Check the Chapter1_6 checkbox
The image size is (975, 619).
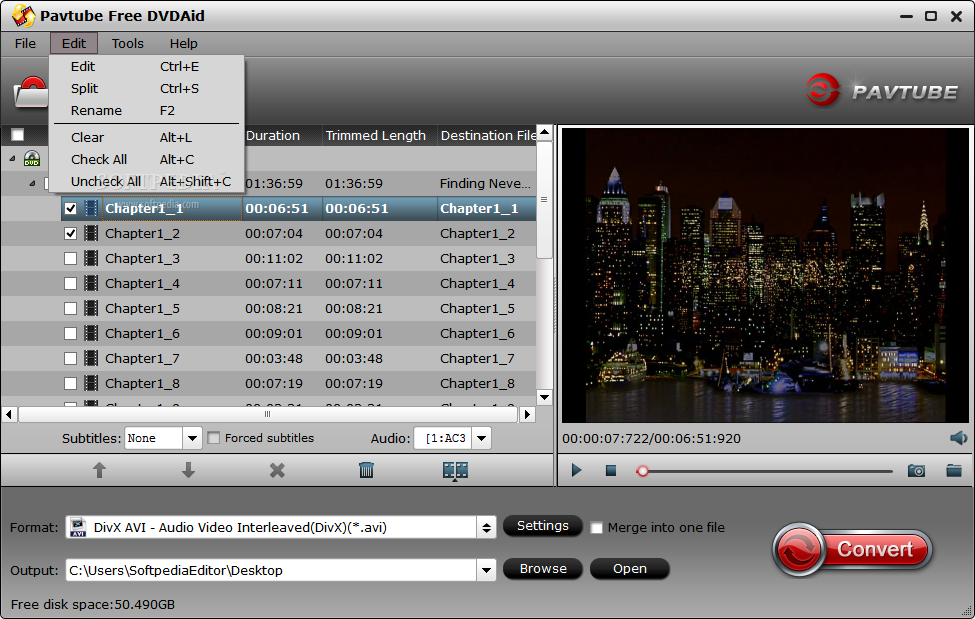[x=71, y=333]
